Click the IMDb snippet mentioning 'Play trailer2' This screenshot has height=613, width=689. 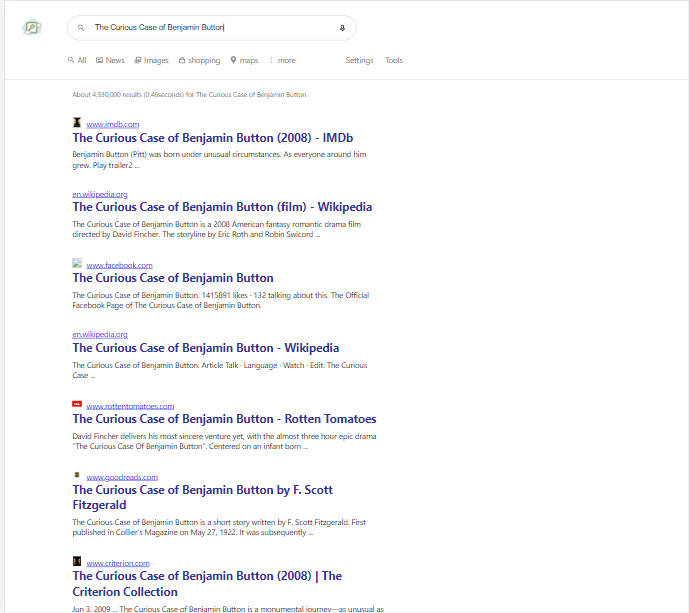pyautogui.click(x=219, y=160)
